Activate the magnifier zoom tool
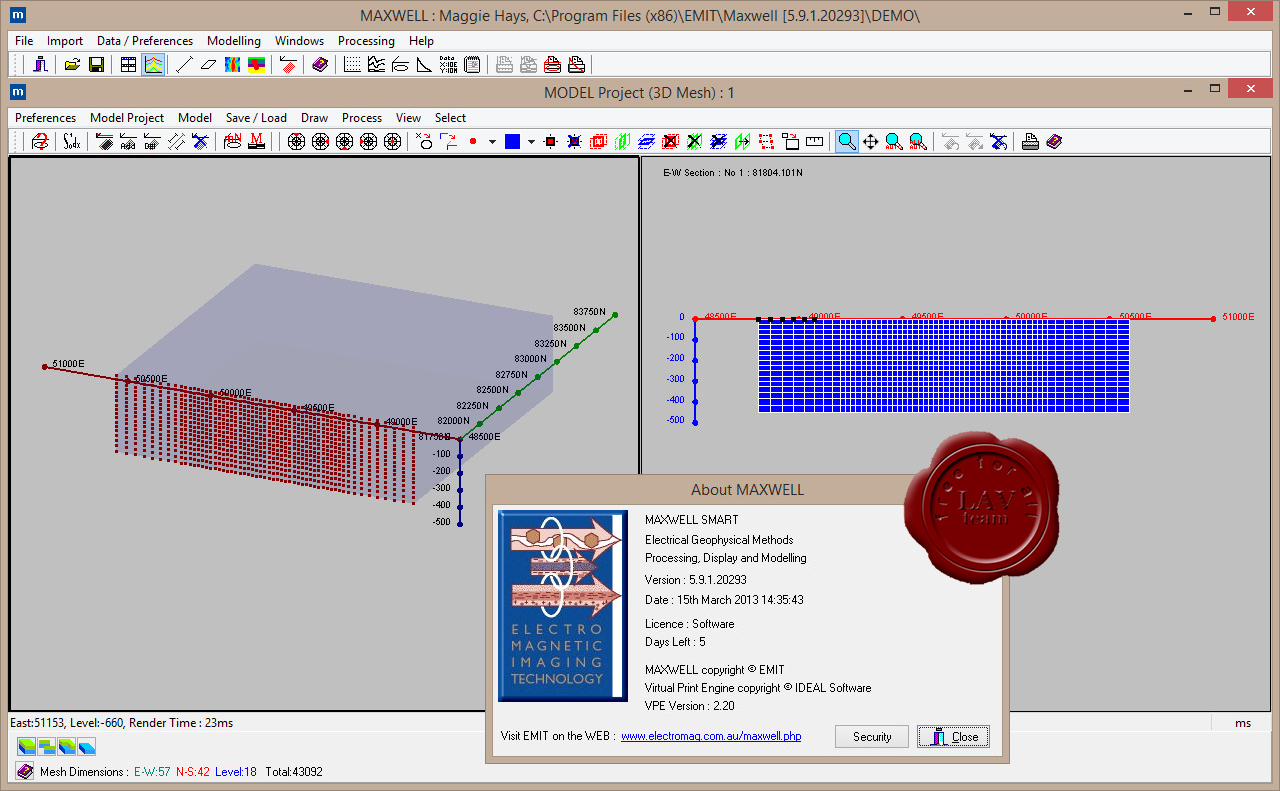 coord(847,142)
